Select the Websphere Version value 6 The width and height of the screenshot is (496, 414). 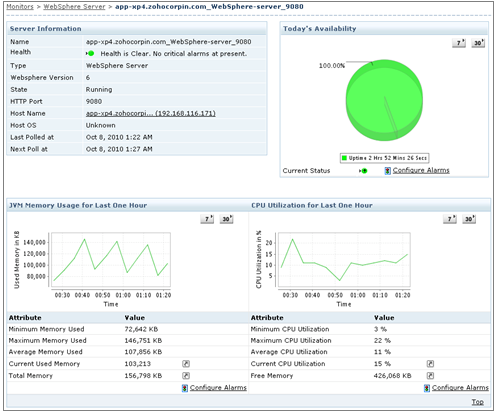coord(88,78)
